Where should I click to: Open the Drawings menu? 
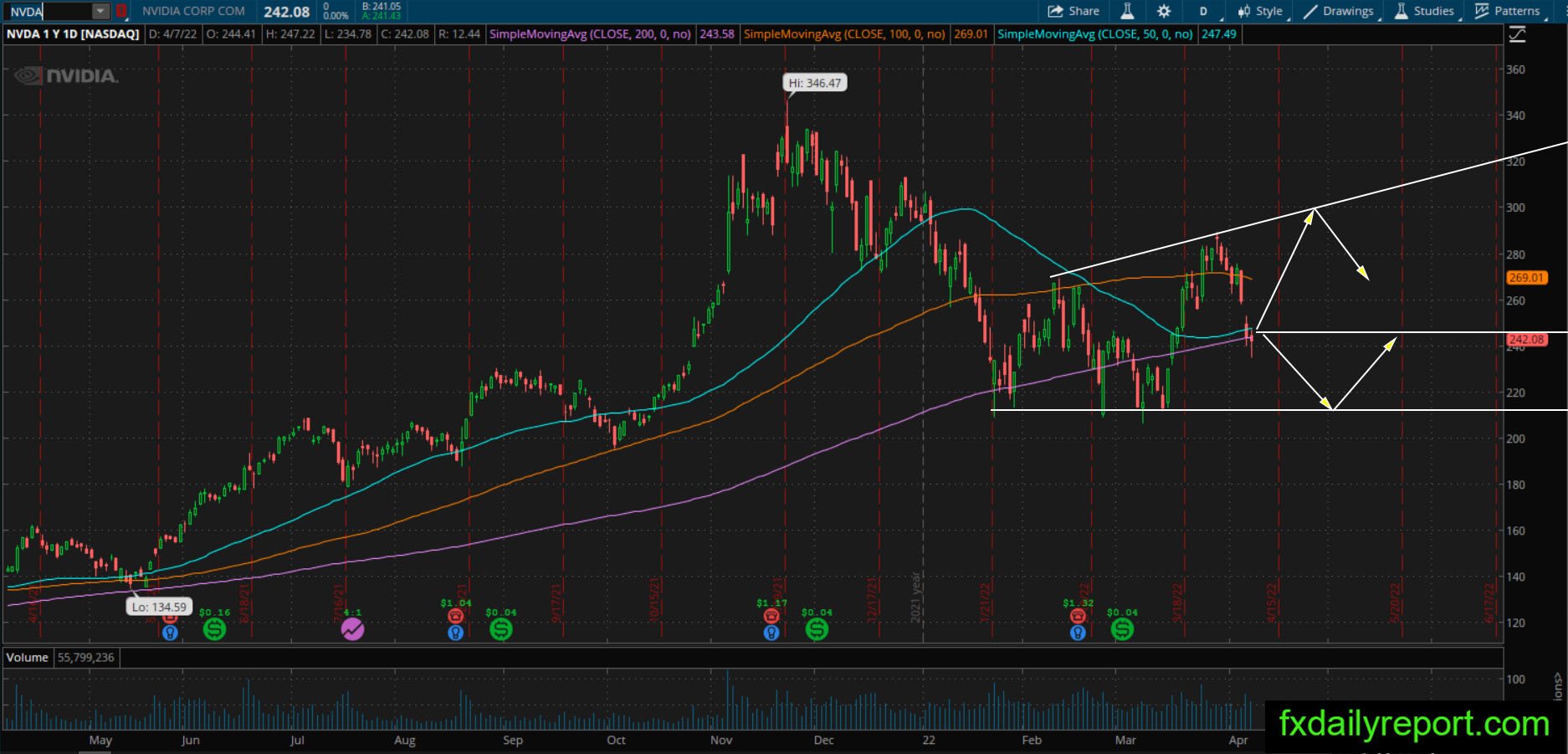point(1338,11)
